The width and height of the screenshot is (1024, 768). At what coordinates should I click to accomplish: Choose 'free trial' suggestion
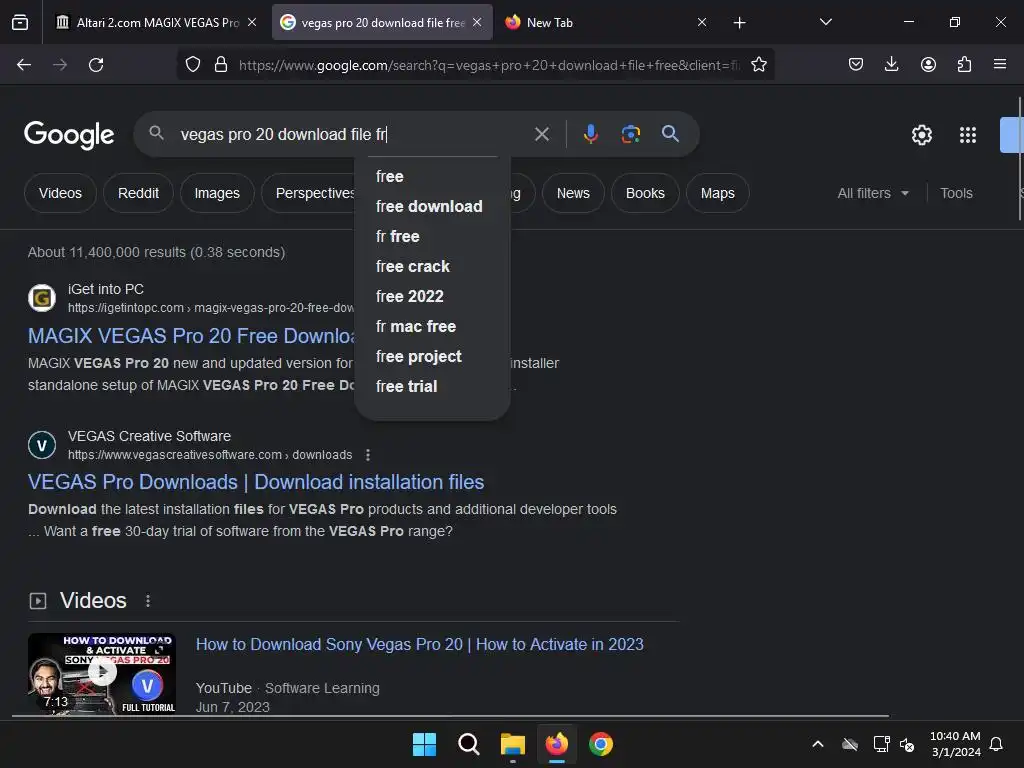[432, 387]
